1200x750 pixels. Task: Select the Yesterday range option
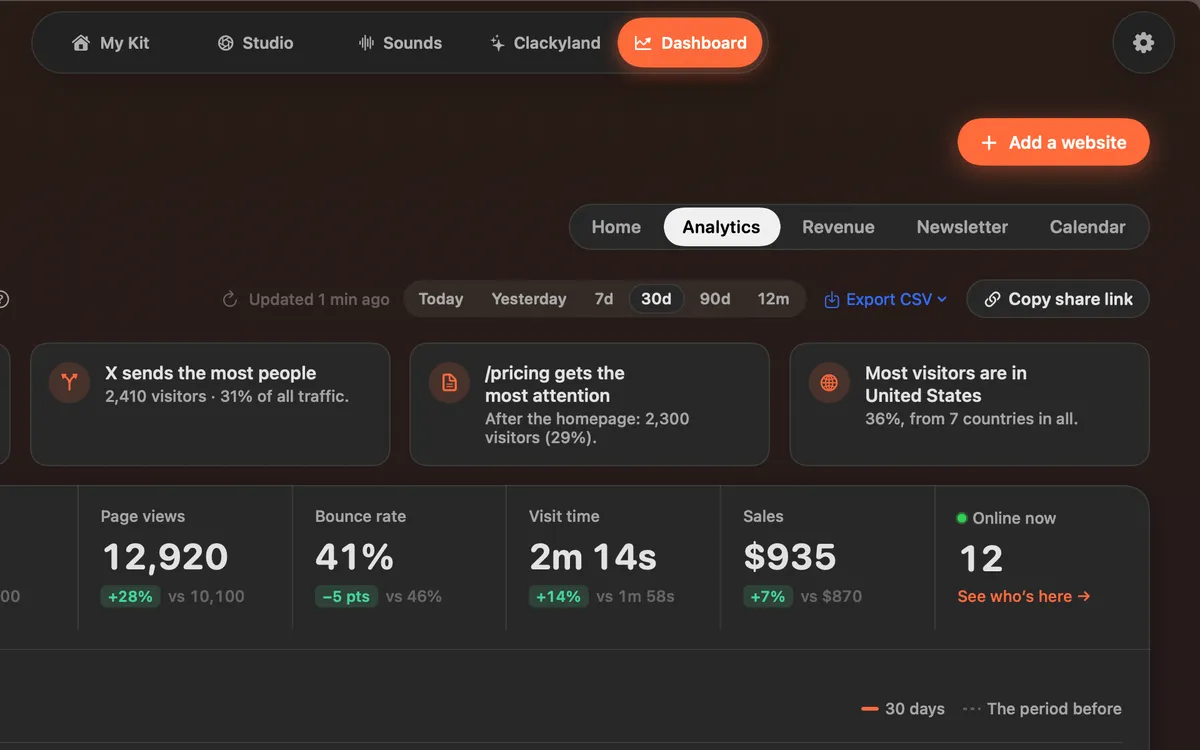point(529,299)
